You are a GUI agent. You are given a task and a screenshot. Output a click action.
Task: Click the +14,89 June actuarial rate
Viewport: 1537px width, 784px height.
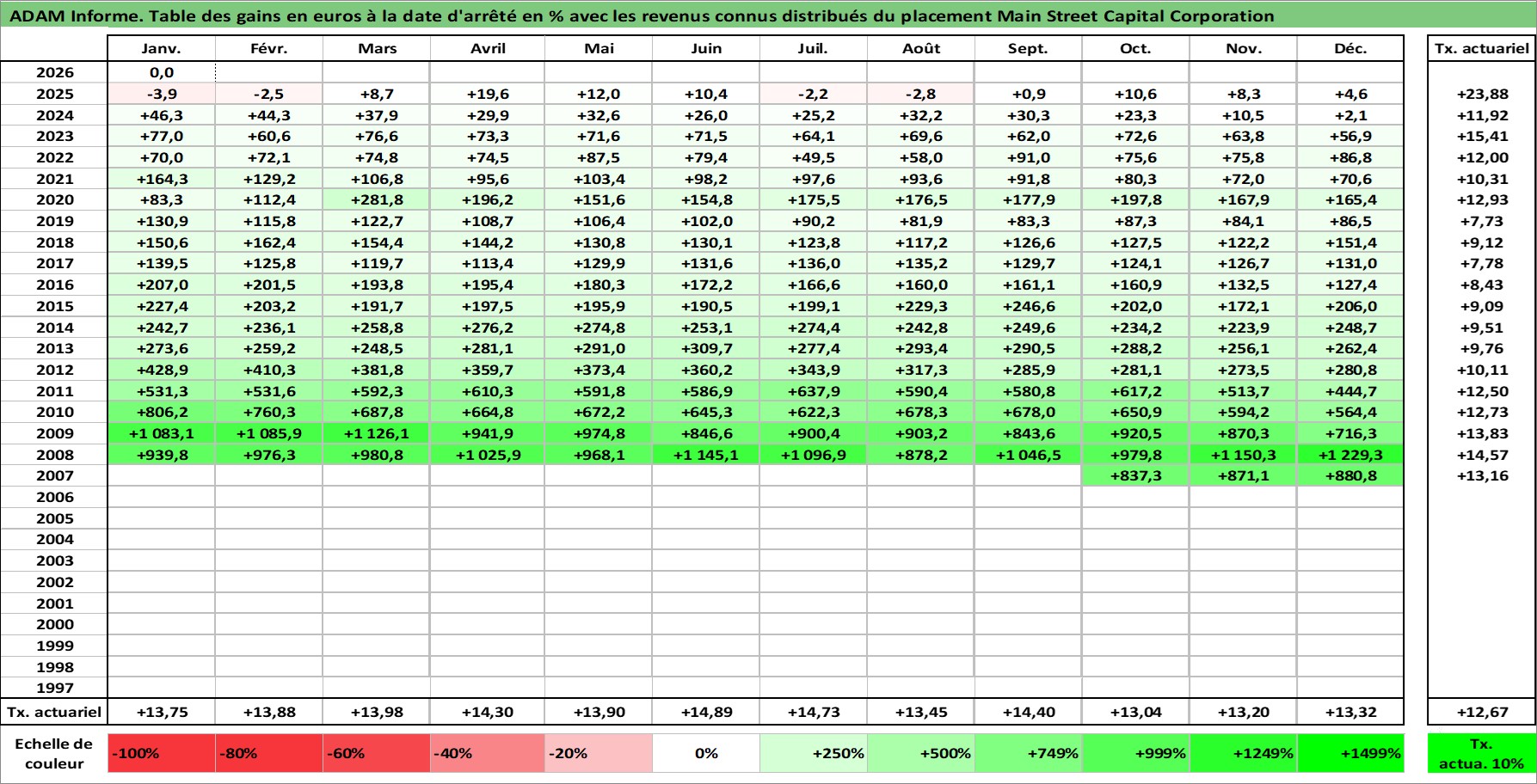(706, 712)
